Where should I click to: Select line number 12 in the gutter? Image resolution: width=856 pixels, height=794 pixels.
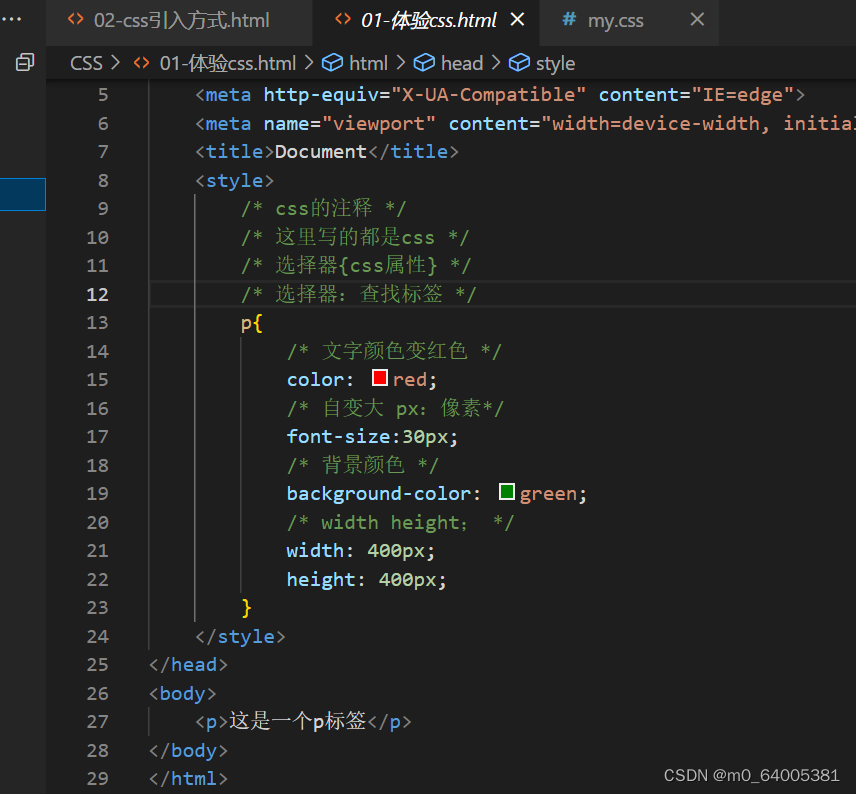pos(96,294)
